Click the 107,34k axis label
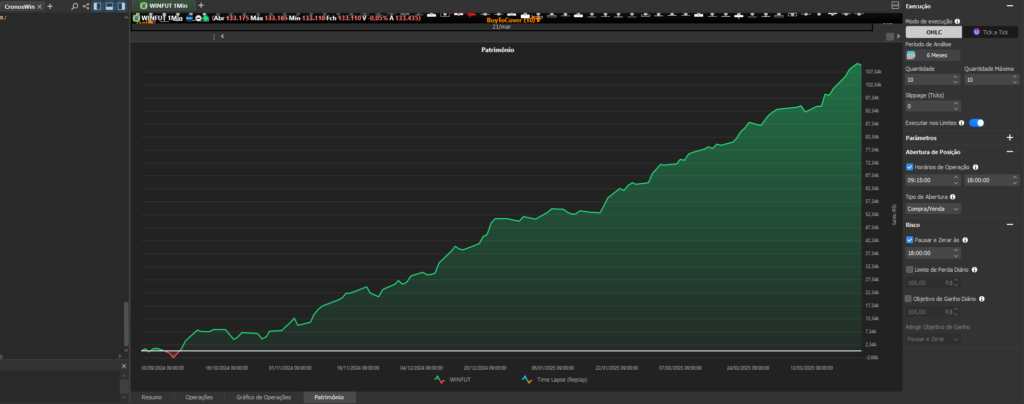This screenshot has width=1024, height=404. click(x=873, y=72)
